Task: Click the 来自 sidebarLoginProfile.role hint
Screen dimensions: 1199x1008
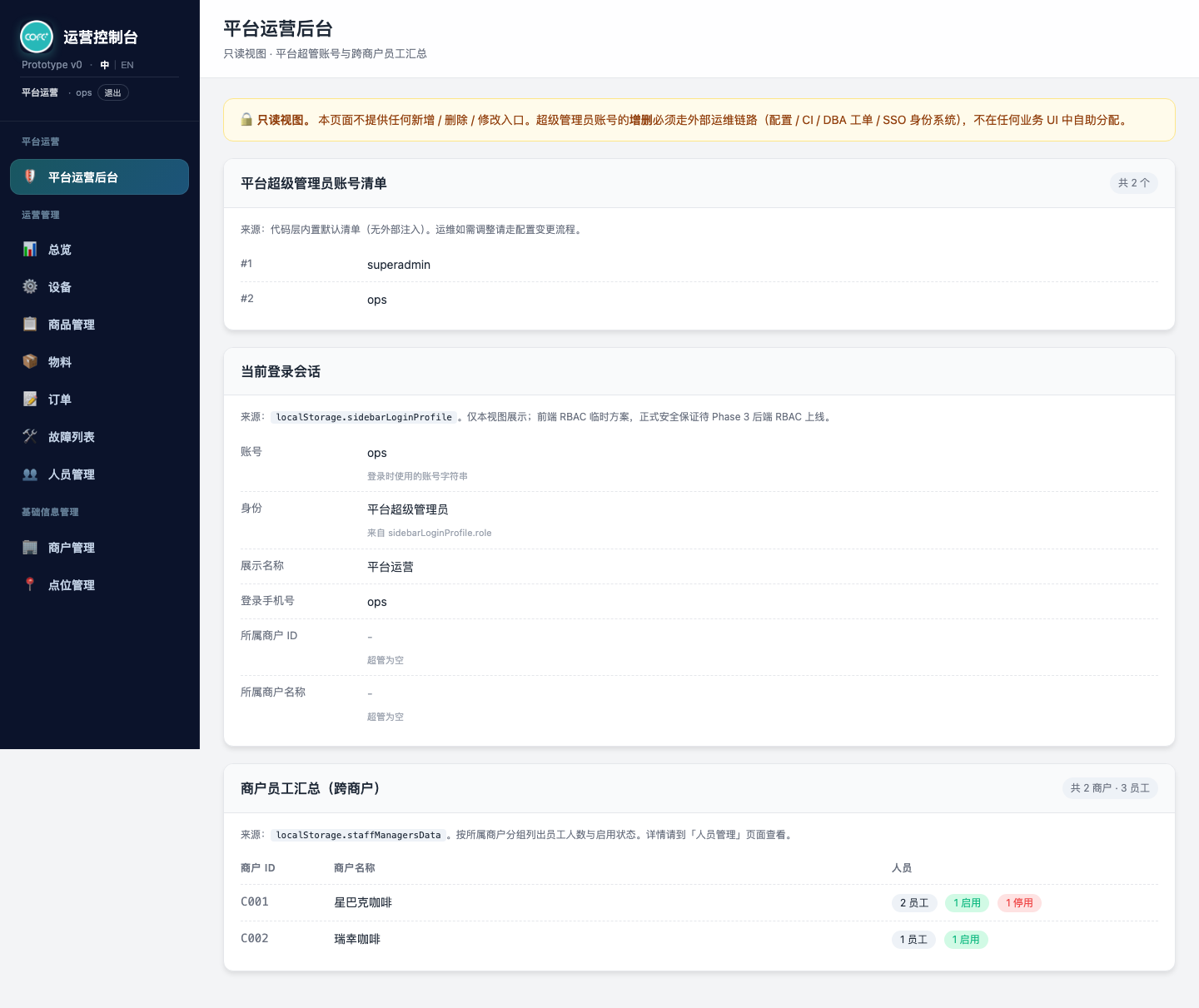Action: tap(430, 533)
